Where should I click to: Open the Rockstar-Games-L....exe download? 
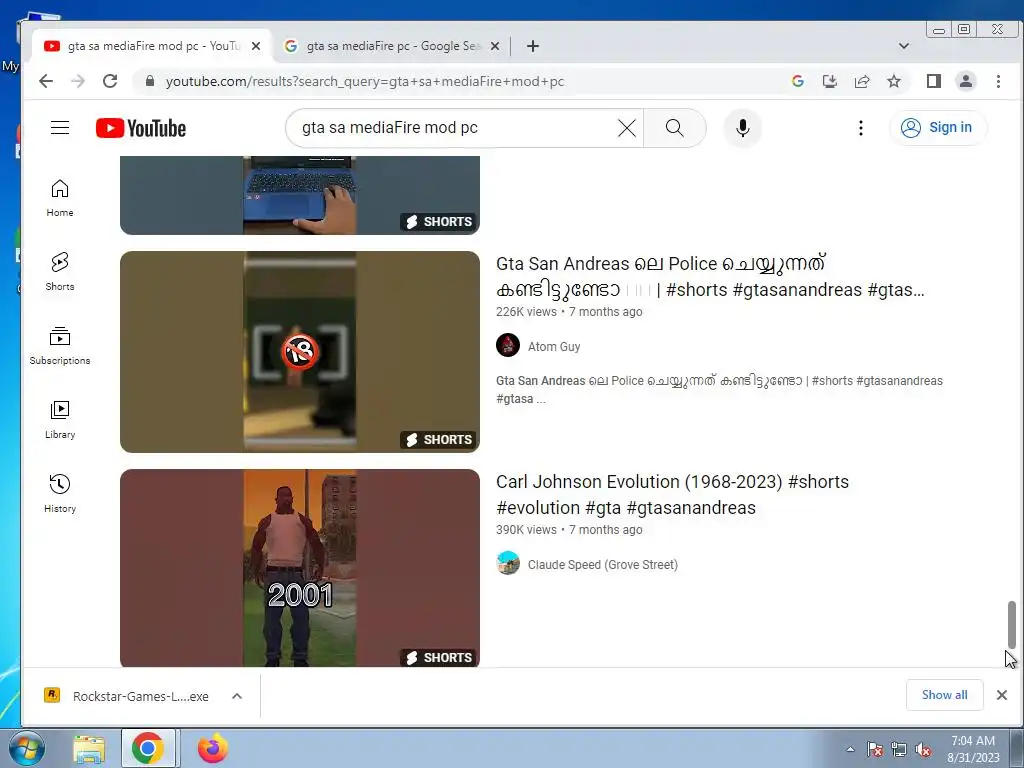[127, 696]
